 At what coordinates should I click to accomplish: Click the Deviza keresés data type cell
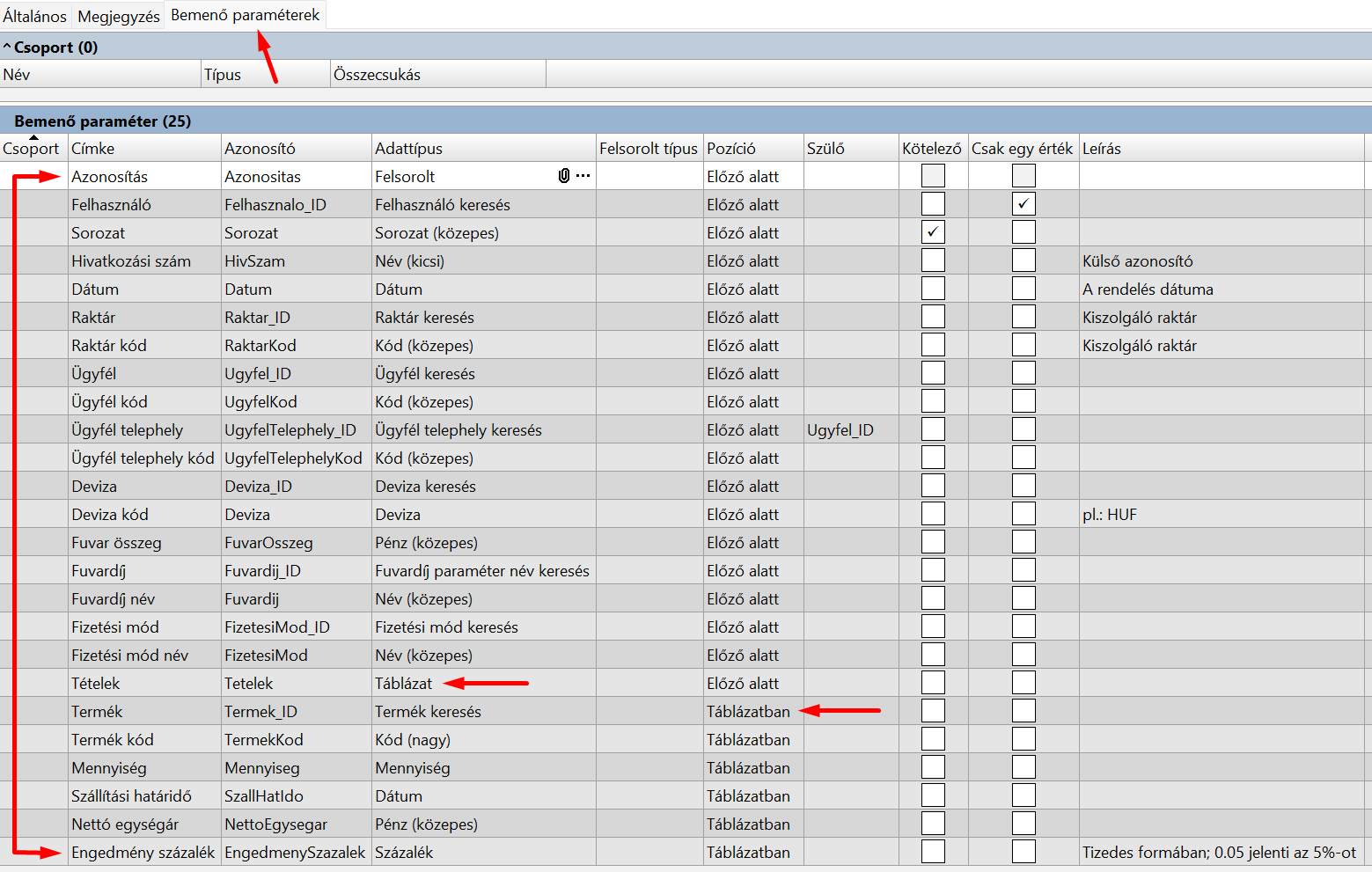484,486
